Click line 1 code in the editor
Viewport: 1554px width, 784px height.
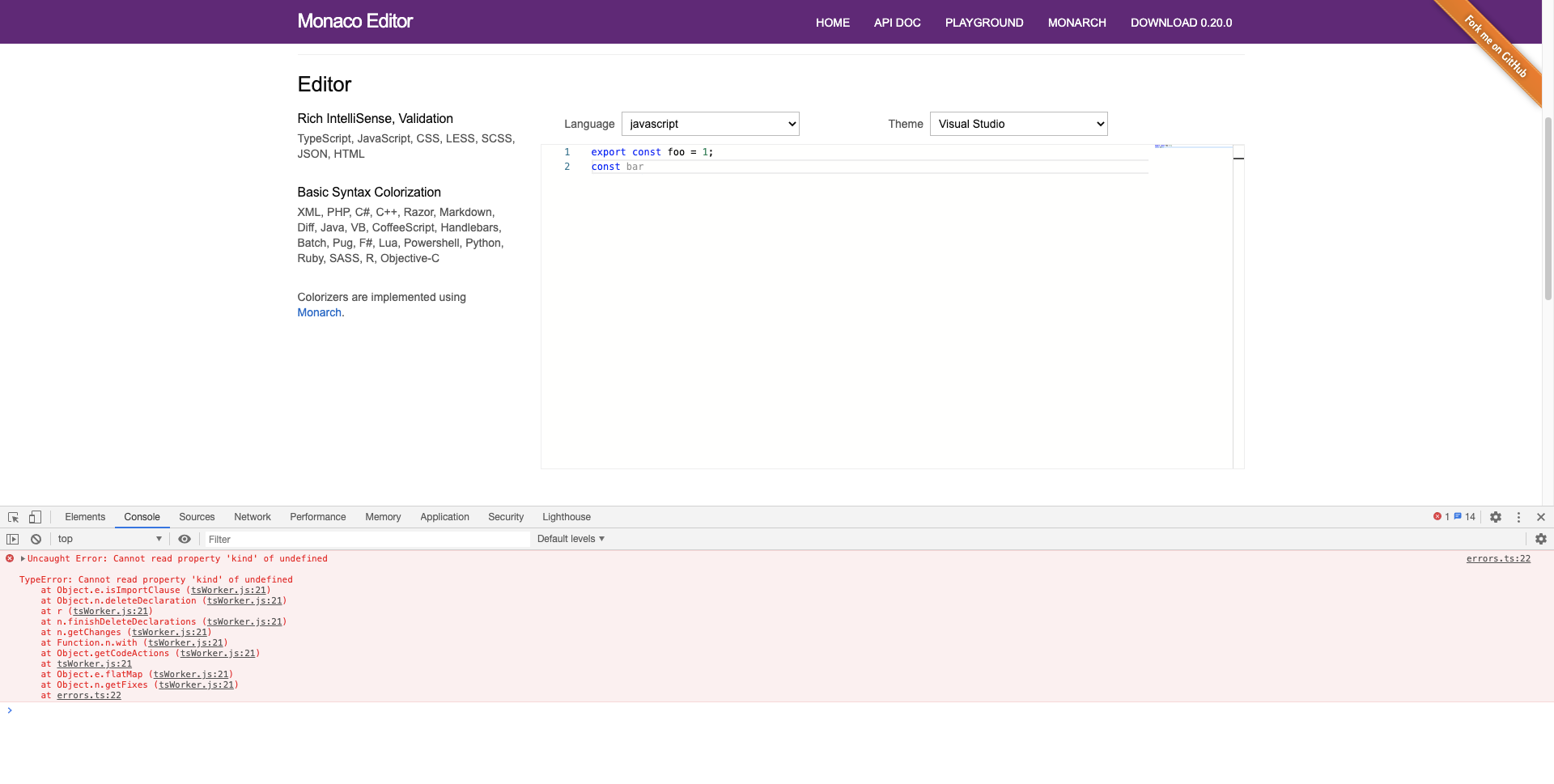652,152
